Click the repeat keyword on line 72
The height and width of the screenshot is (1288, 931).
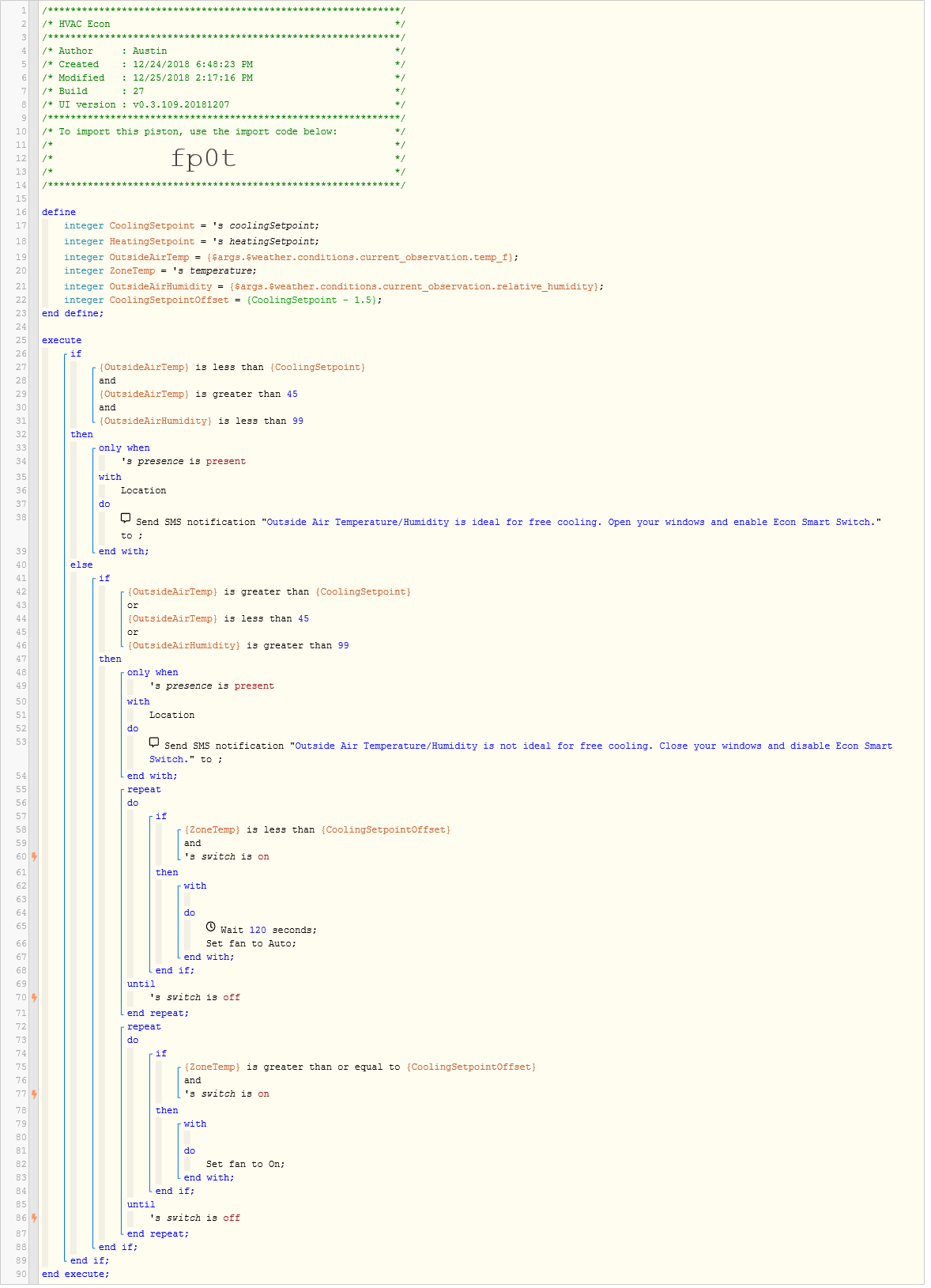[144, 1026]
